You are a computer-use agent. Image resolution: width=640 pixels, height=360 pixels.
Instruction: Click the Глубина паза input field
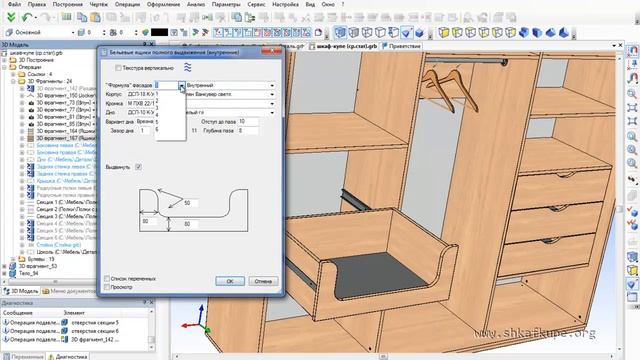coord(248,131)
